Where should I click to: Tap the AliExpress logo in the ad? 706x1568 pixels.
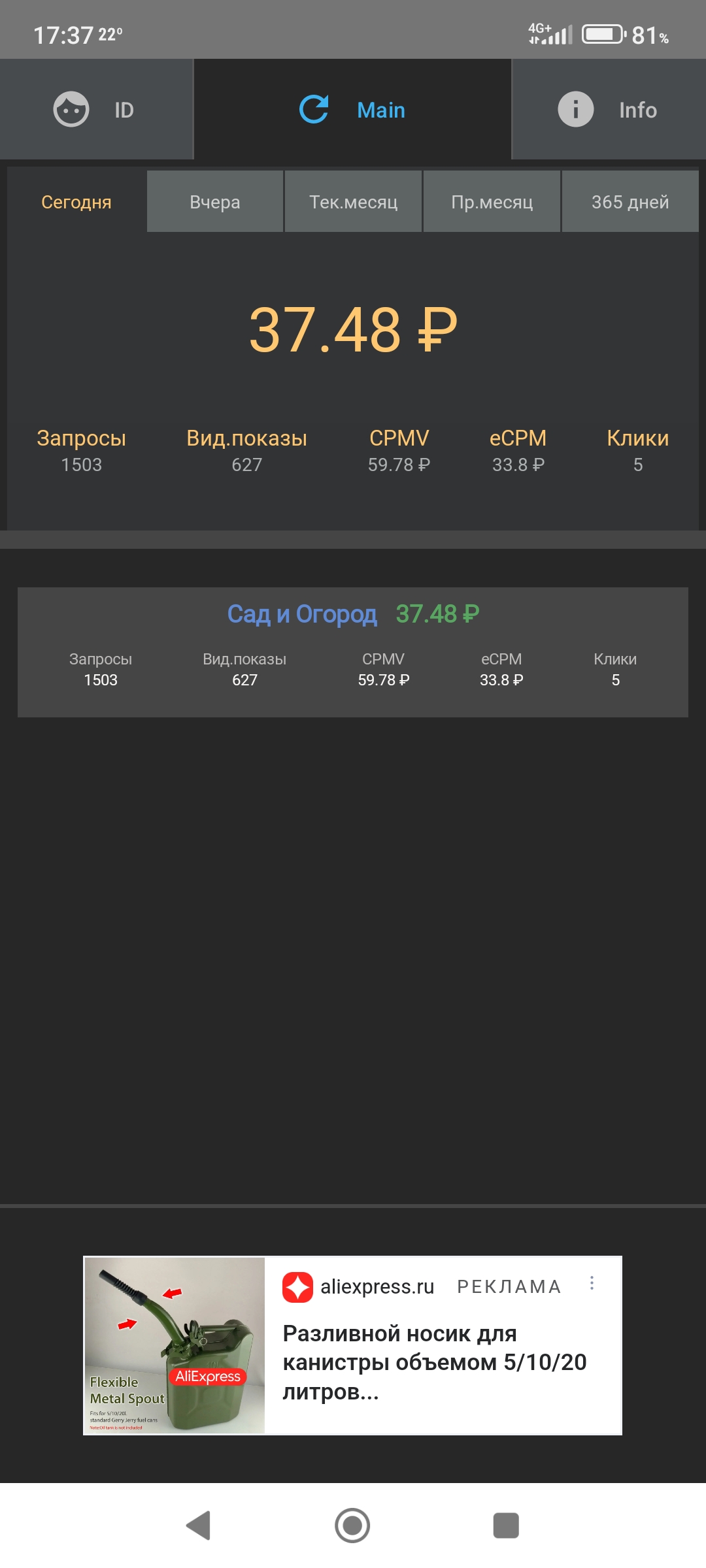[297, 1287]
